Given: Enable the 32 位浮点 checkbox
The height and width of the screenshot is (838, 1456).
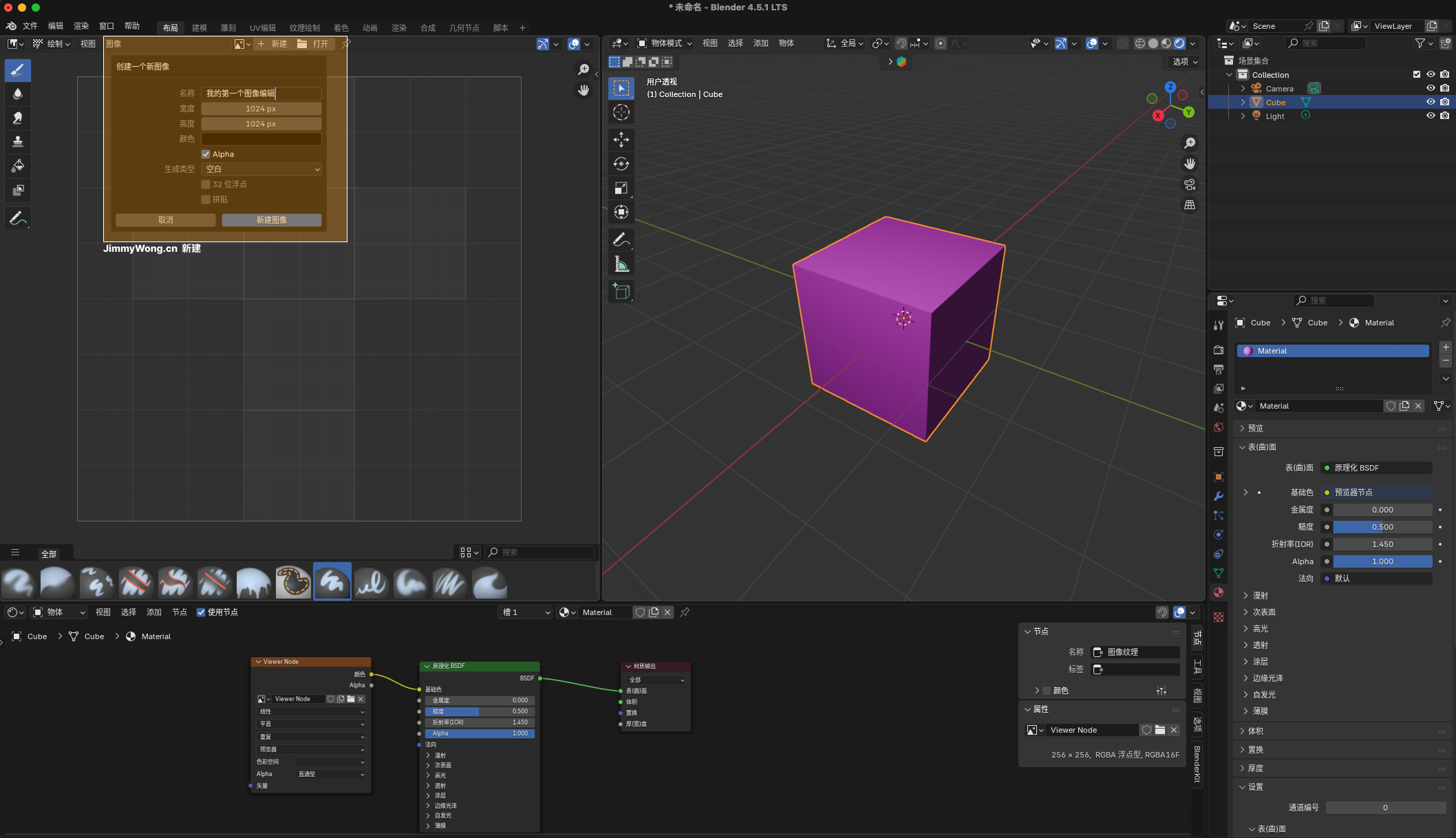Looking at the screenshot, I should pos(206,184).
